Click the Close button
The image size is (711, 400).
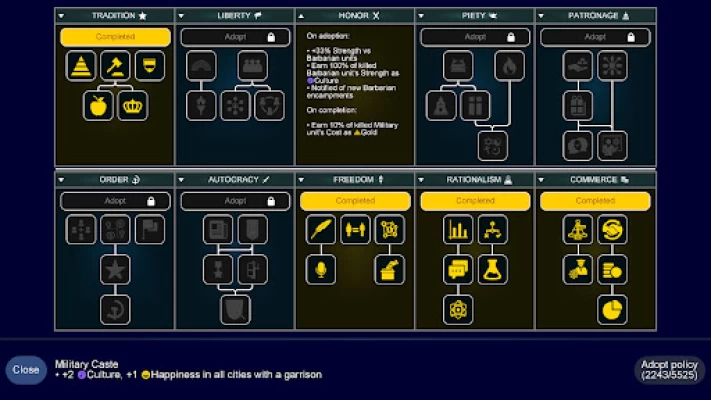tap(26, 370)
